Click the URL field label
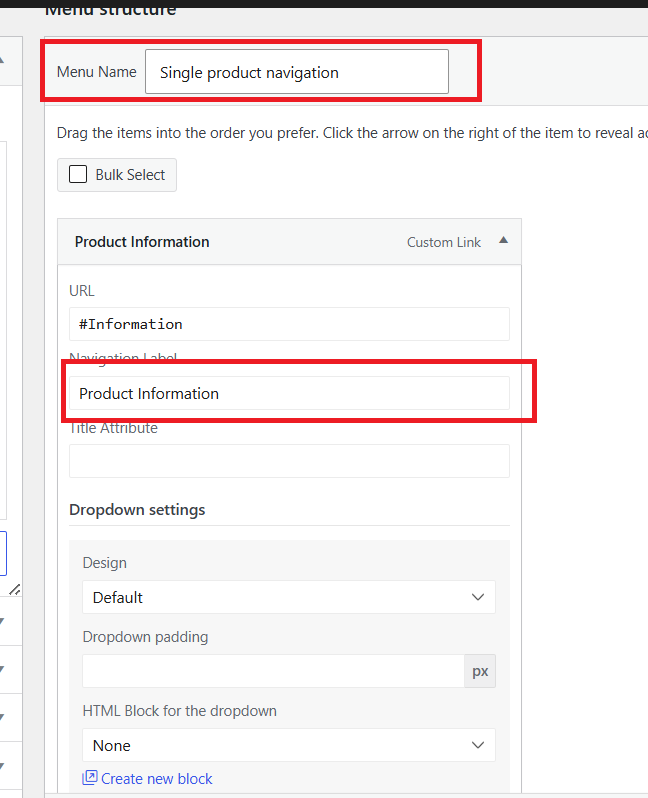 (82, 291)
